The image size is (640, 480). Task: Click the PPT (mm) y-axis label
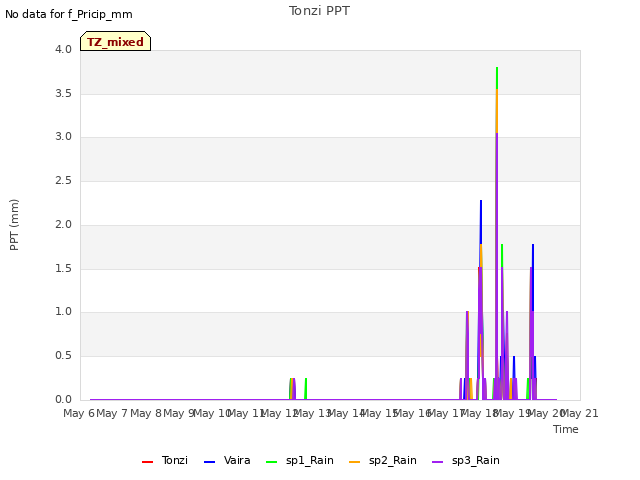tap(14, 225)
